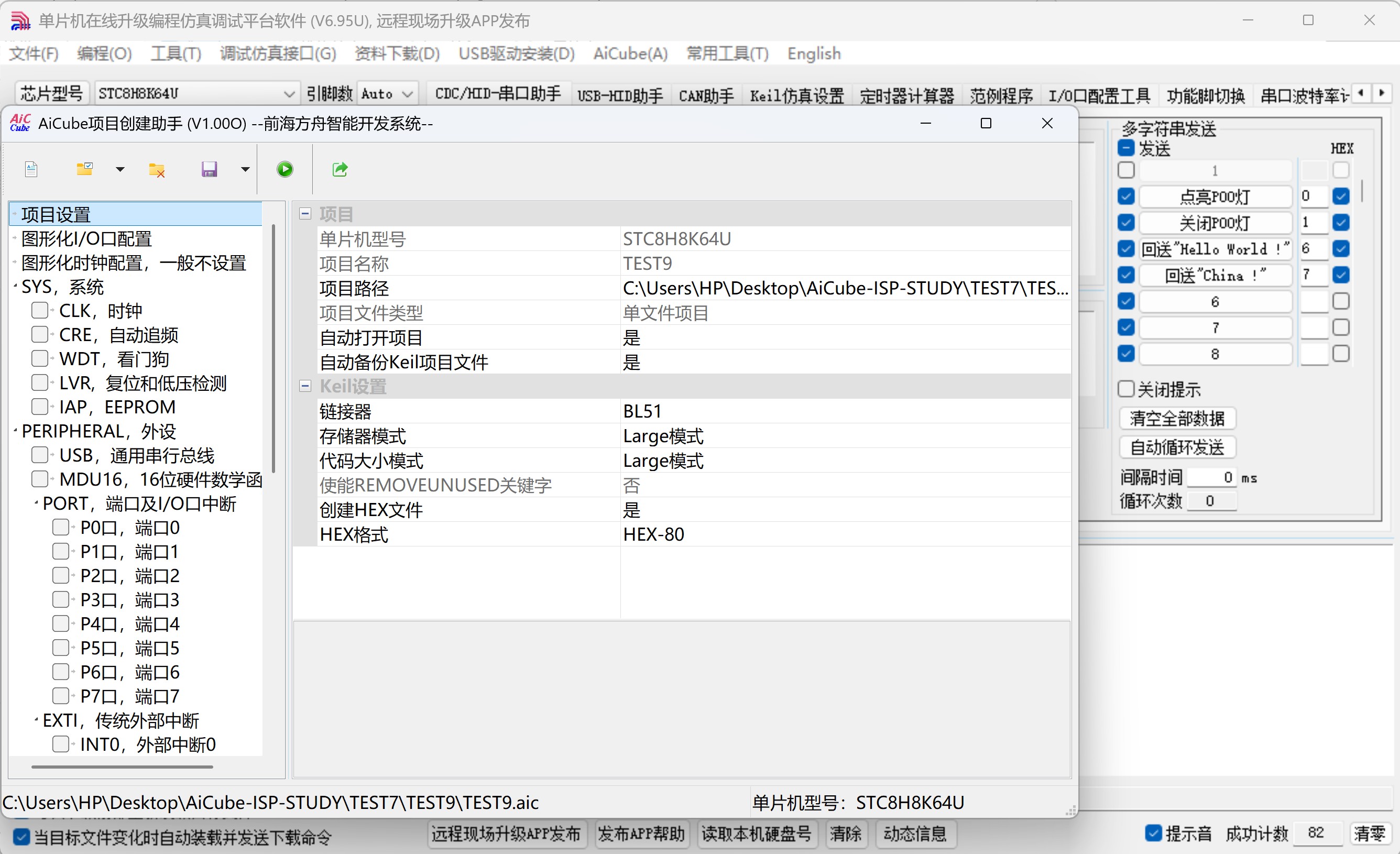Check the P0口, 端口0 checkbox

(60, 527)
